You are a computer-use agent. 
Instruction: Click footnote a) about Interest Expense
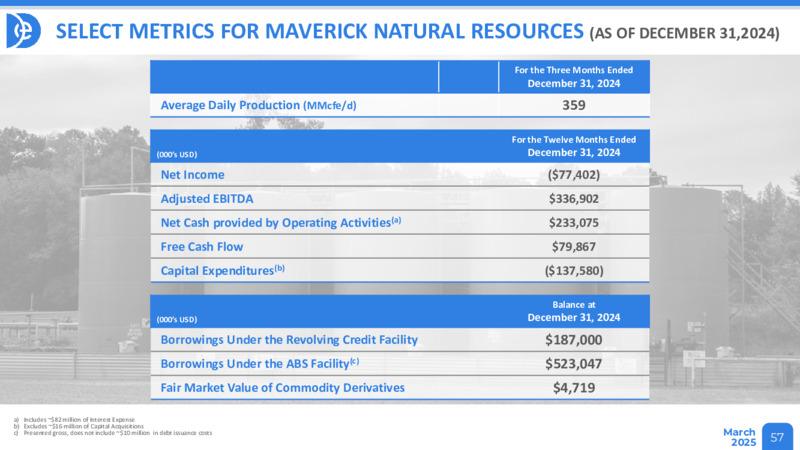coord(74,419)
